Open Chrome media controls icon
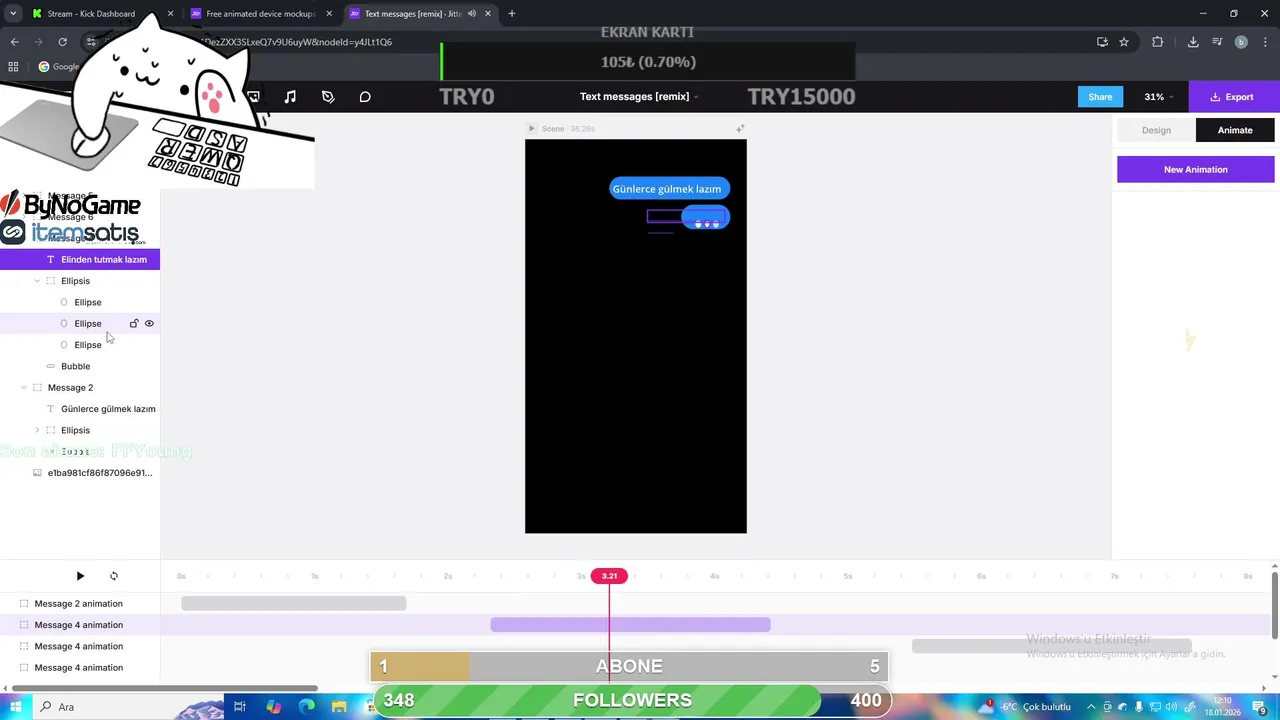 click(x=1217, y=42)
